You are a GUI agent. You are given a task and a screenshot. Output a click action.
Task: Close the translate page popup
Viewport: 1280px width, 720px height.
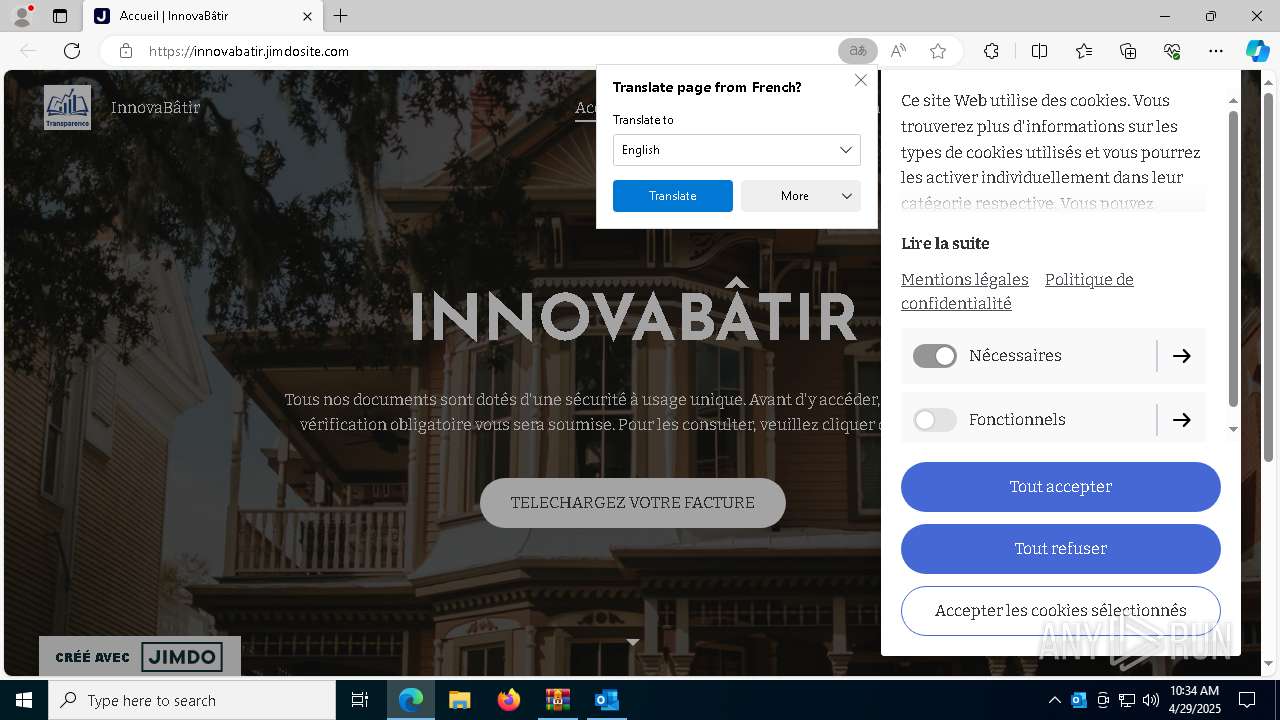pos(861,80)
